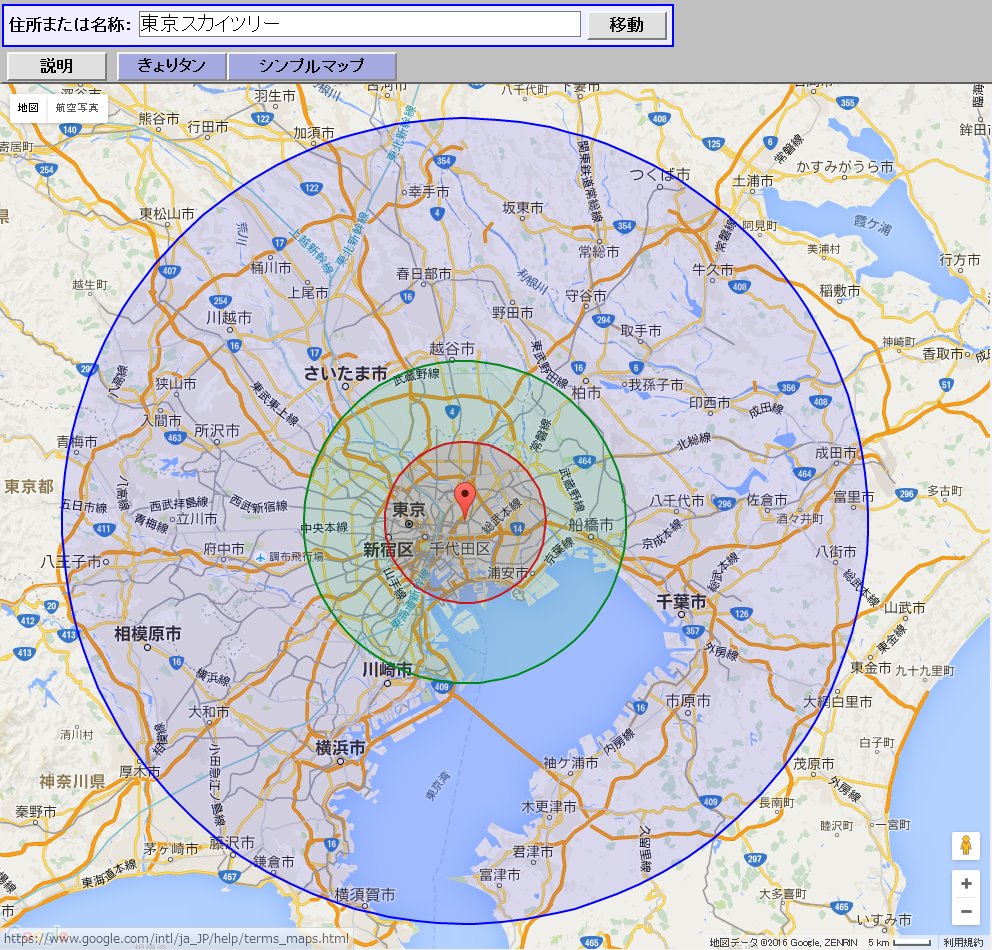
Task: Open the シンプルマップ tab
Action: pos(311,66)
